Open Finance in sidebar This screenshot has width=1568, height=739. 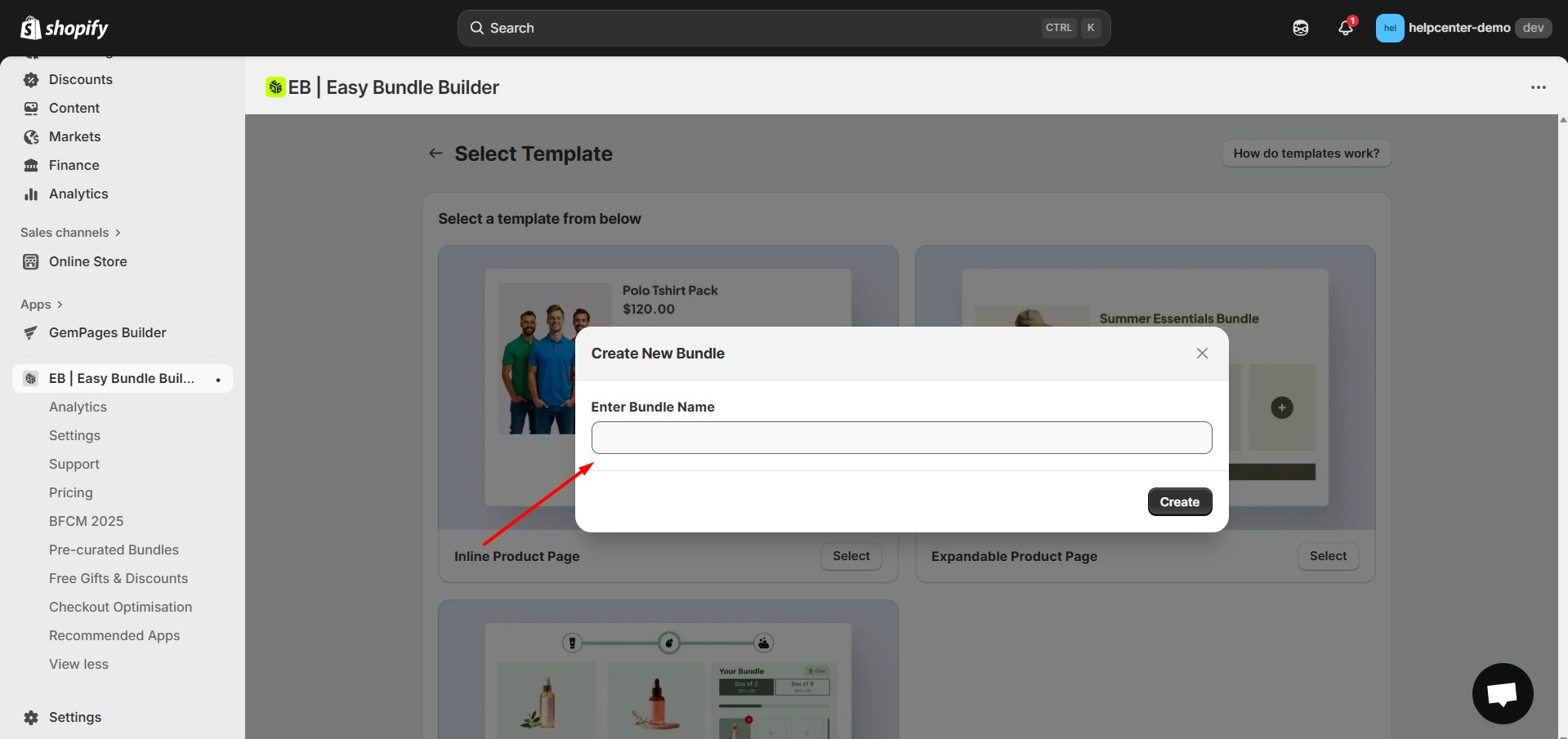(74, 165)
